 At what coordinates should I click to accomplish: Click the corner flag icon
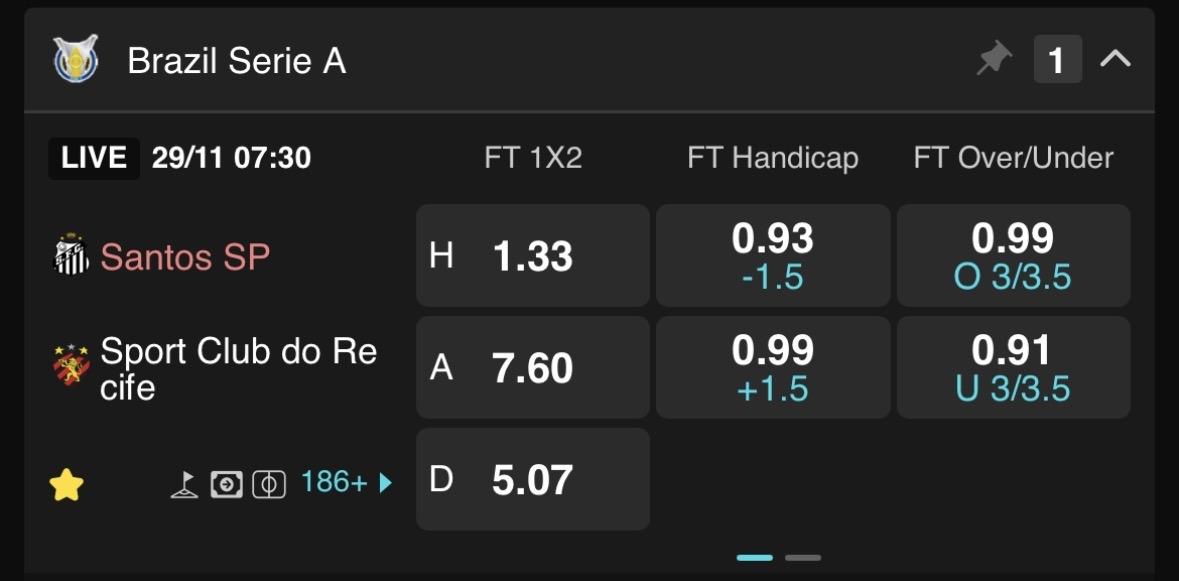coord(184,485)
